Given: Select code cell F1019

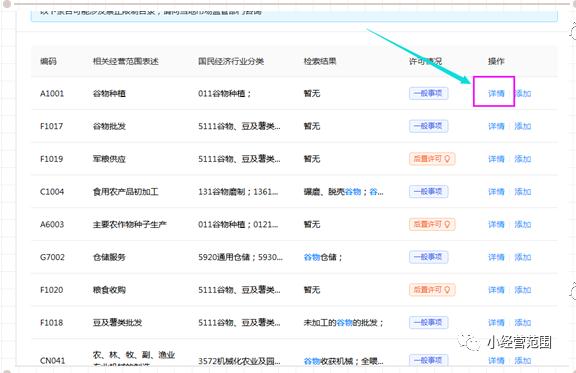Looking at the screenshot, I should 51,159.
